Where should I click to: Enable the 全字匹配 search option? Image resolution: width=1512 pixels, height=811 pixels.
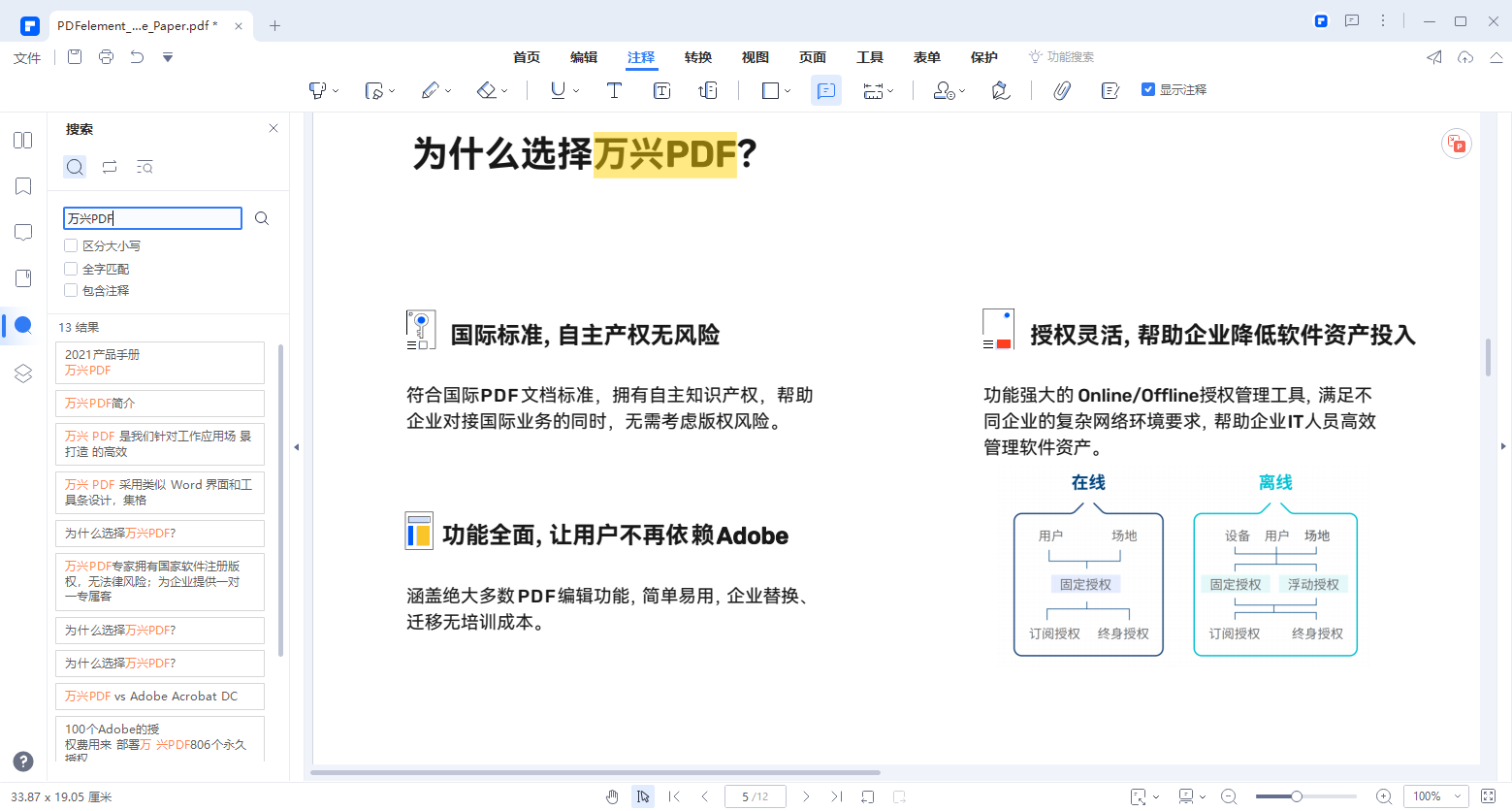(70, 268)
